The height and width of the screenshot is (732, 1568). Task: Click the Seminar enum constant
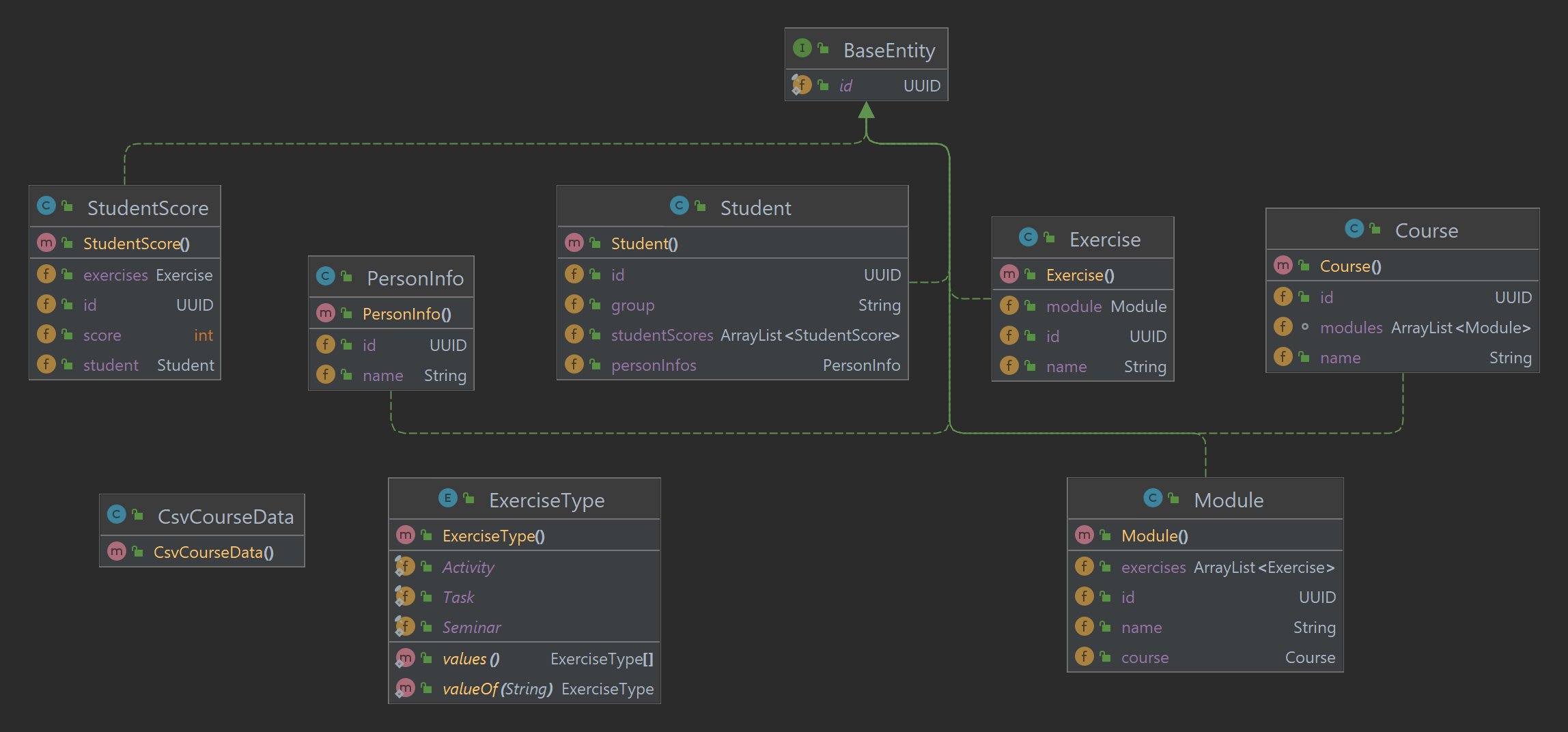pos(471,627)
